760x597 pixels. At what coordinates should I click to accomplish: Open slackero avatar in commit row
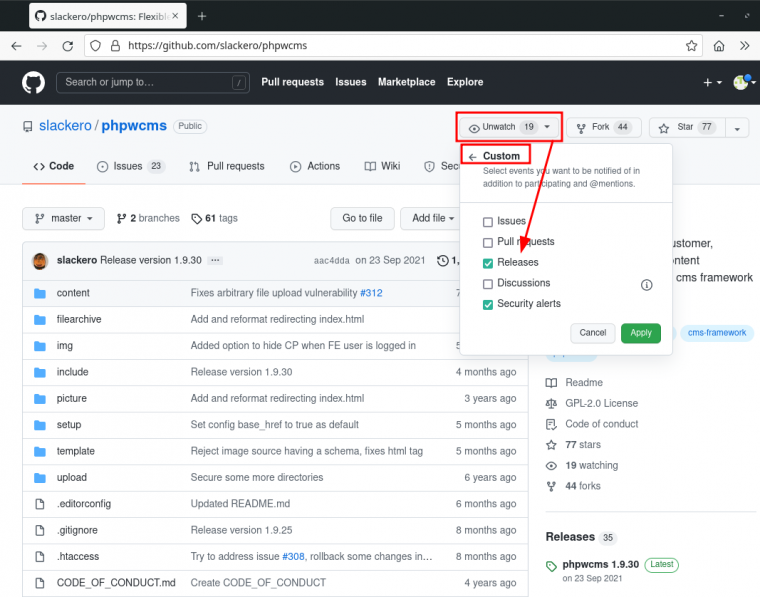[x=40, y=261]
